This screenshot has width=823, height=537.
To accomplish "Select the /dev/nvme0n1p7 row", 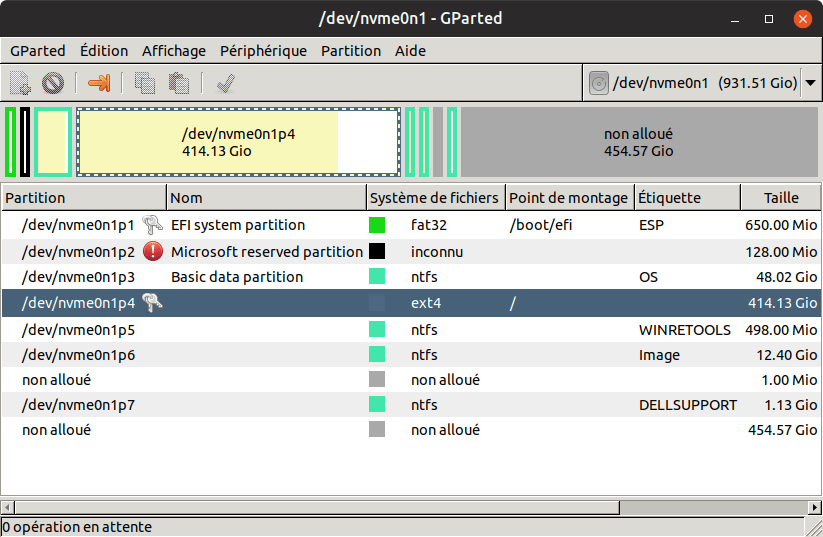I will 411,404.
